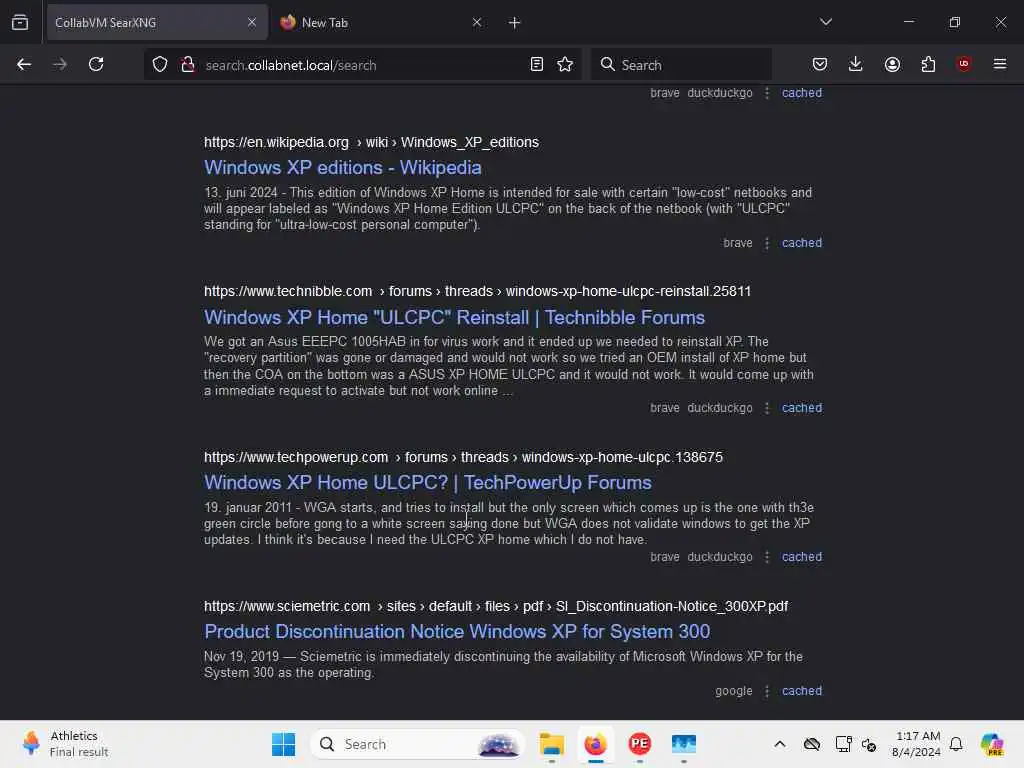1024x768 pixels.
Task: Click the address bar URL field
Action: [x=362, y=65]
